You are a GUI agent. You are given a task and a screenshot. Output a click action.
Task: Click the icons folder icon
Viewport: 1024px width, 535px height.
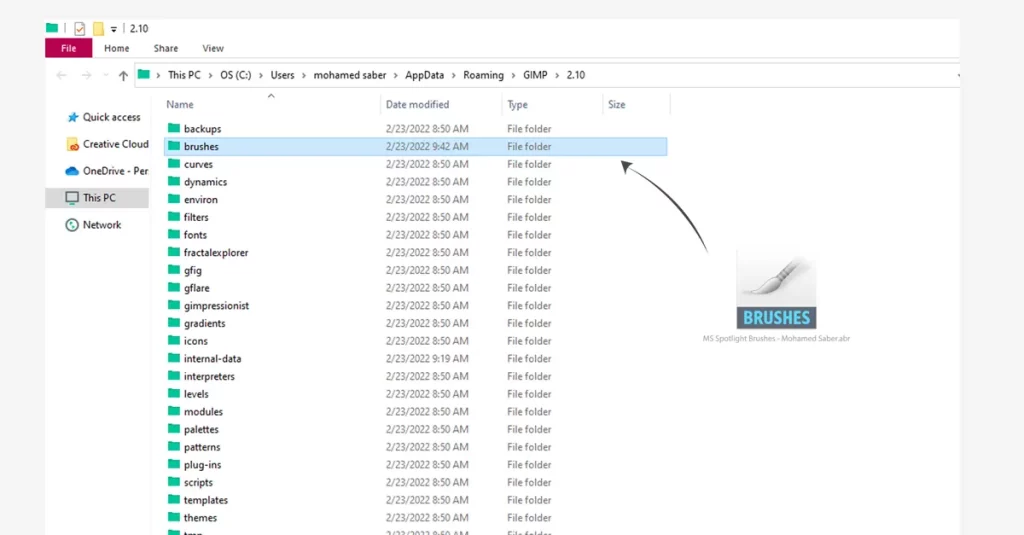(x=174, y=340)
